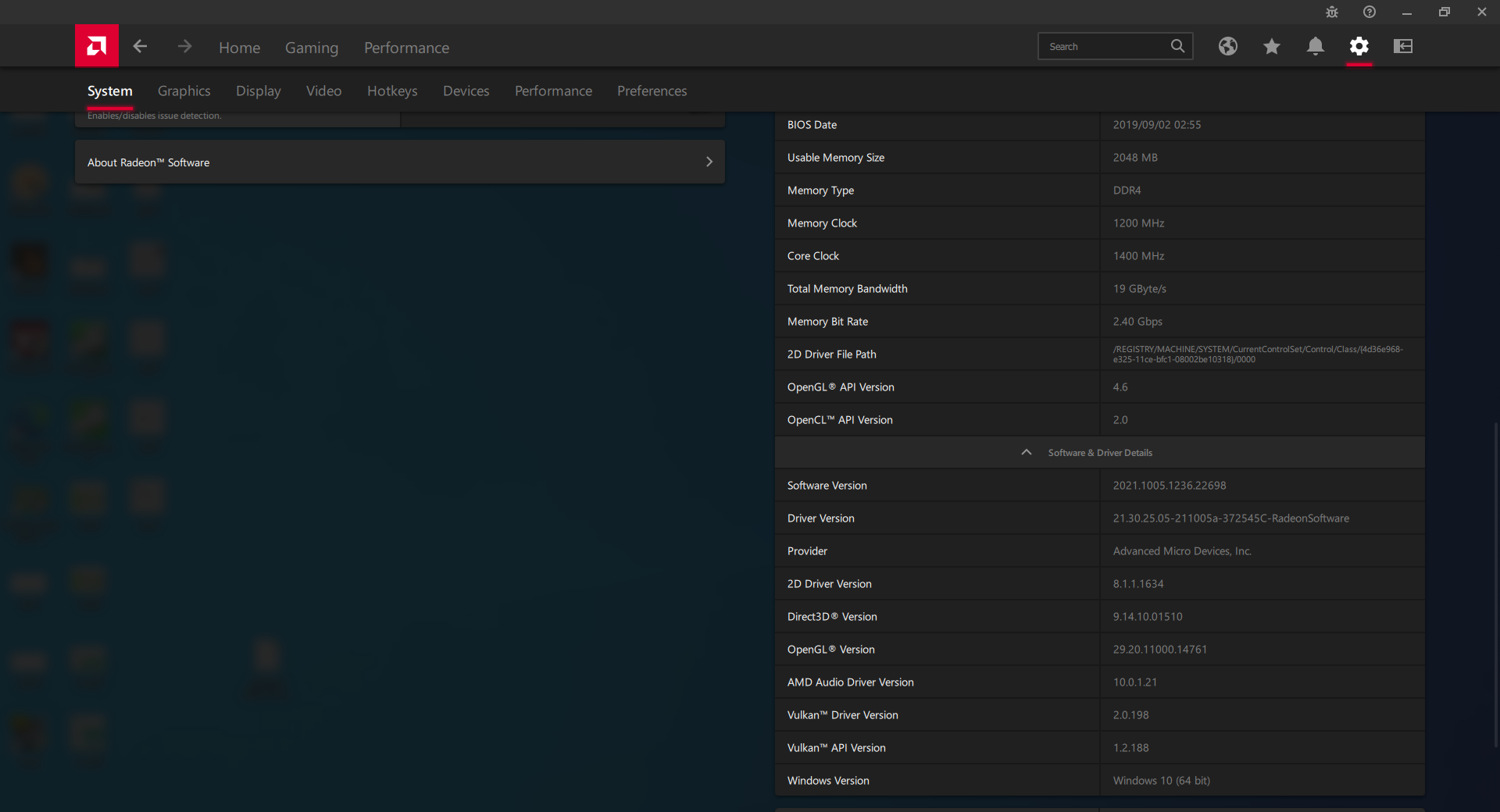Open the Home top menu
This screenshot has width=1500, height=812.
click(x=239, y=48)
